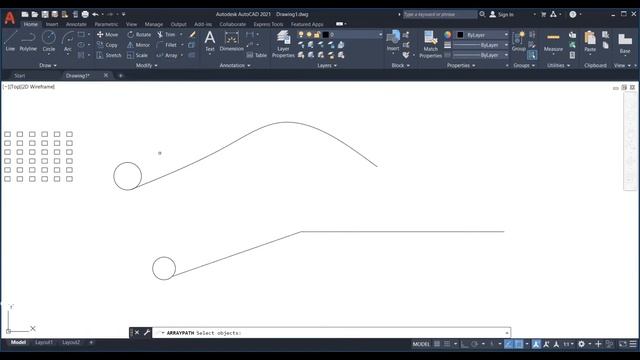
Task: Click the Measure tool
Action: tap(553, 42)
